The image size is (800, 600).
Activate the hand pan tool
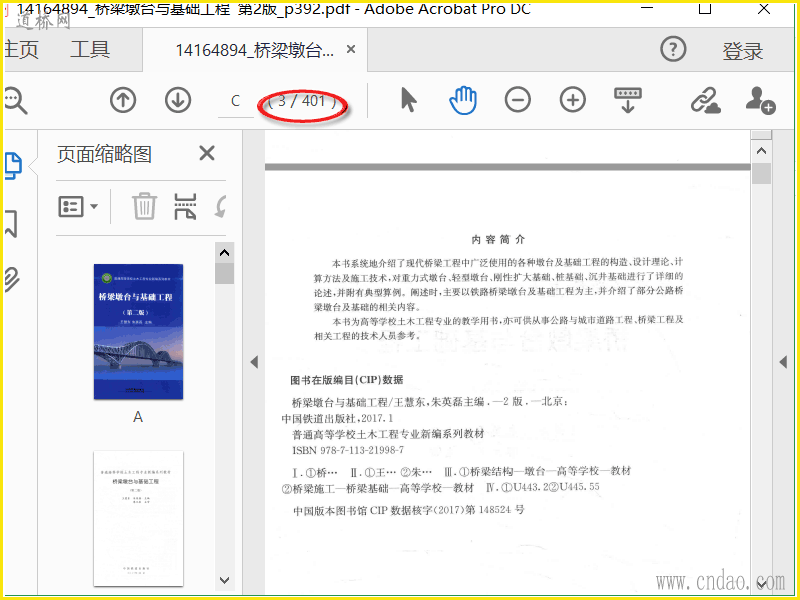pyautogui.click(x=463, y=100)
